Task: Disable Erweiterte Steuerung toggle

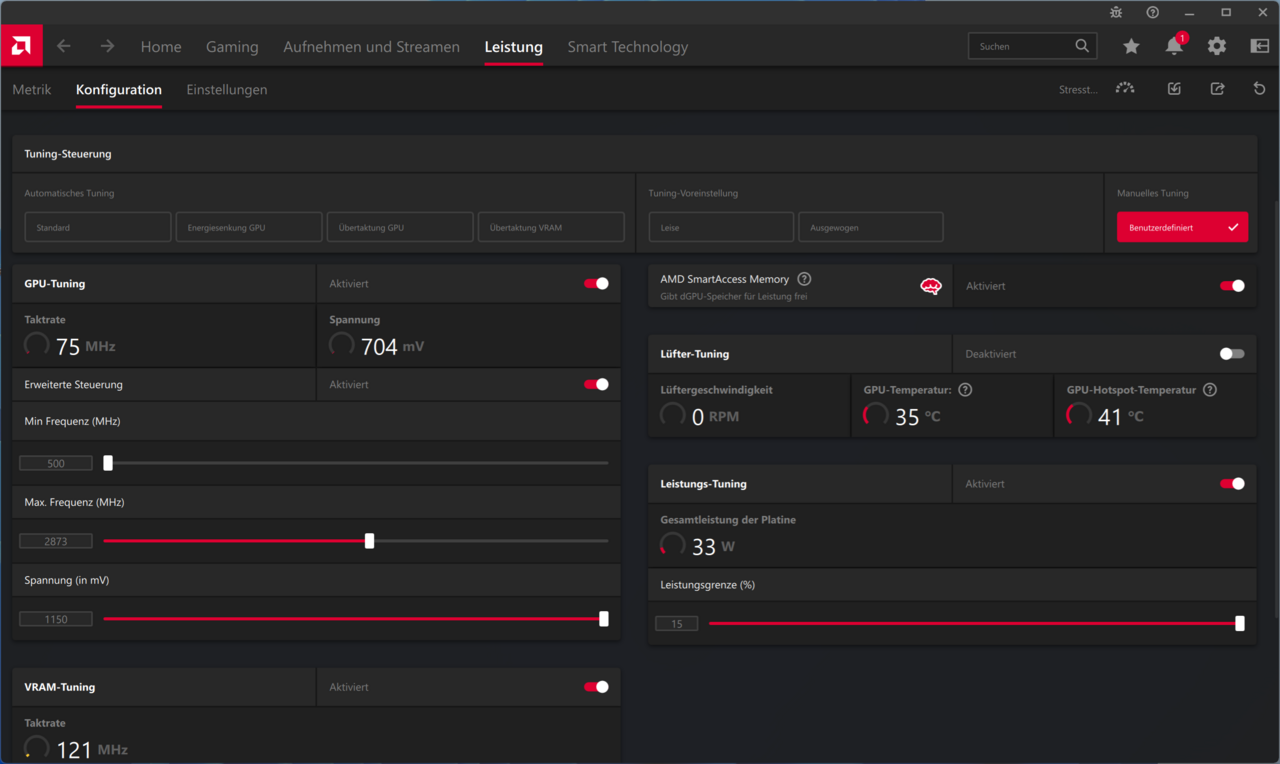Action: pos(596,384)
